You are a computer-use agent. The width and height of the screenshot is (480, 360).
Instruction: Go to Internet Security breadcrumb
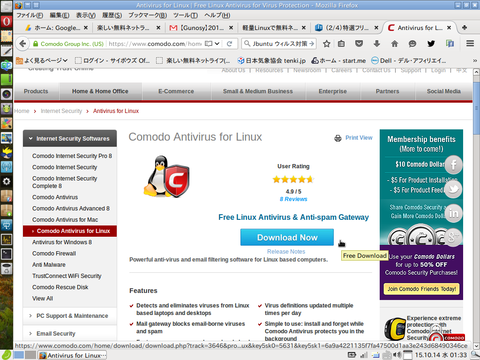click(x=61, y=111)
